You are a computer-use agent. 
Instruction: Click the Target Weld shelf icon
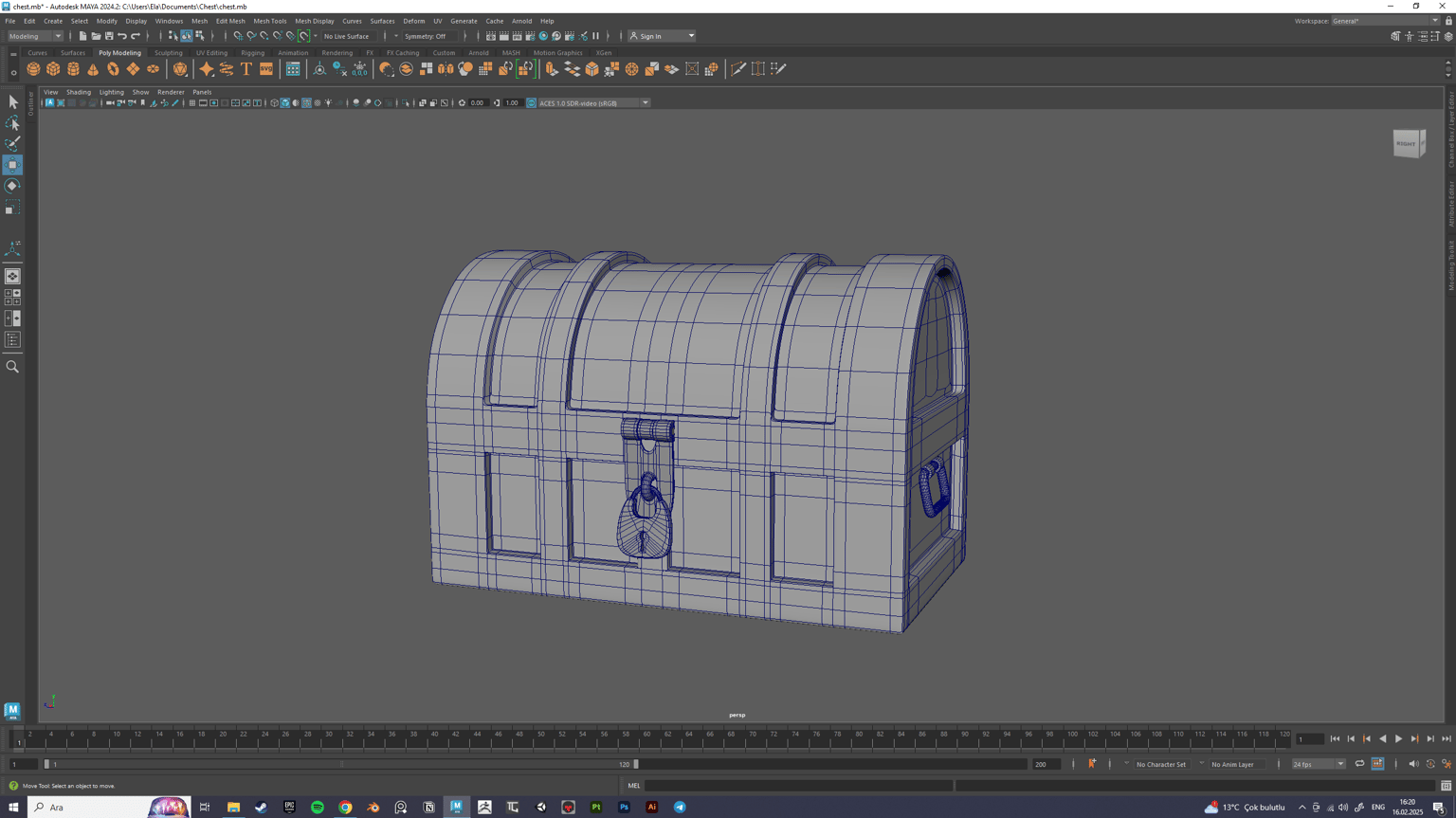(x=758, y=69)
